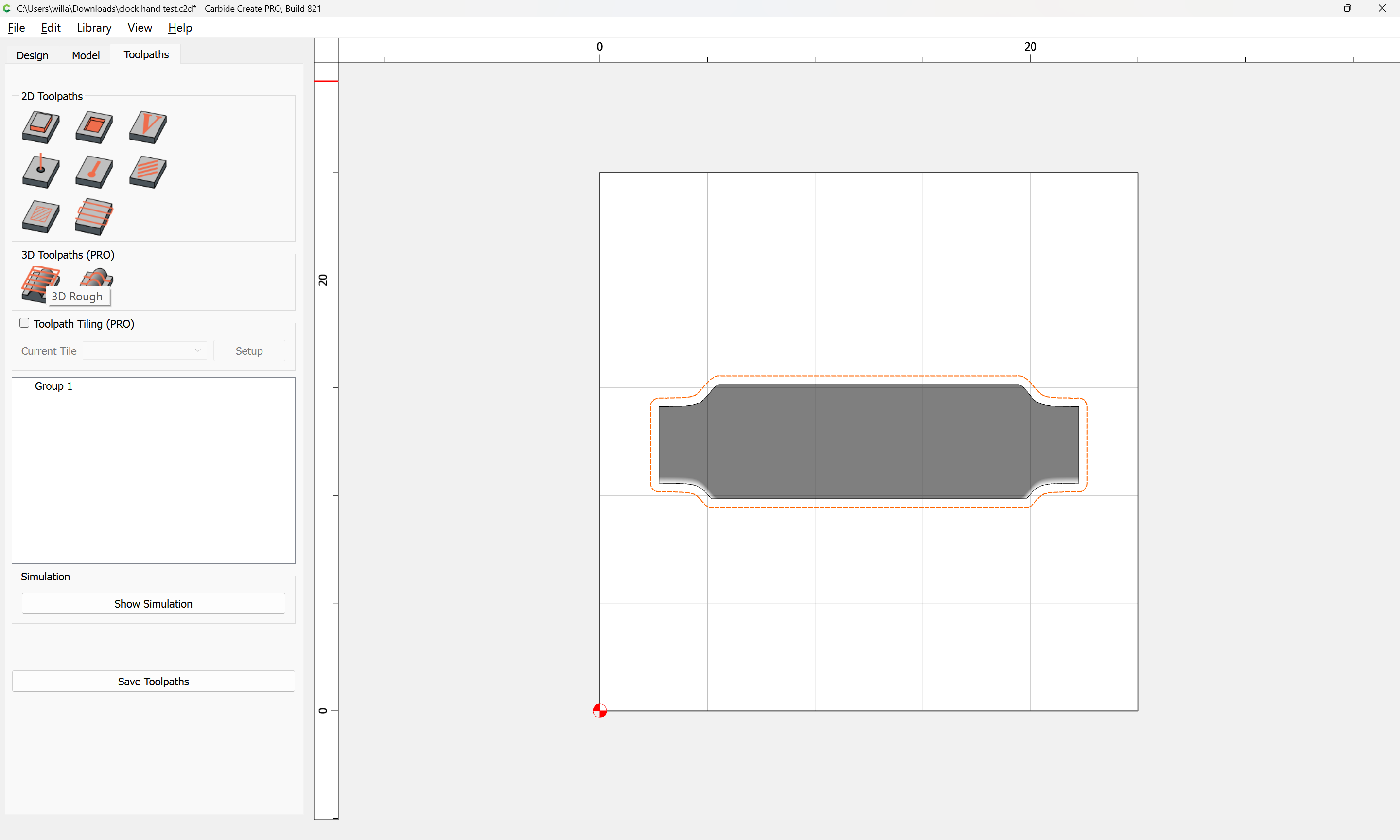Enable the Toolpath Tiling (PRO) checkbox
The image size is (1400, 840).
[x=24, y=323]
